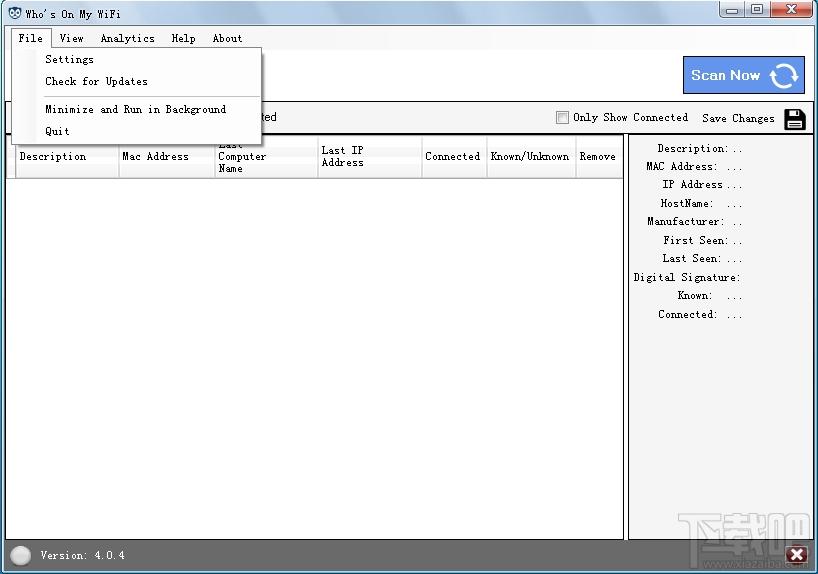Screen dimensions: 818x574
Task: Select Minimize and Run in Background
Action: (137, 110)
